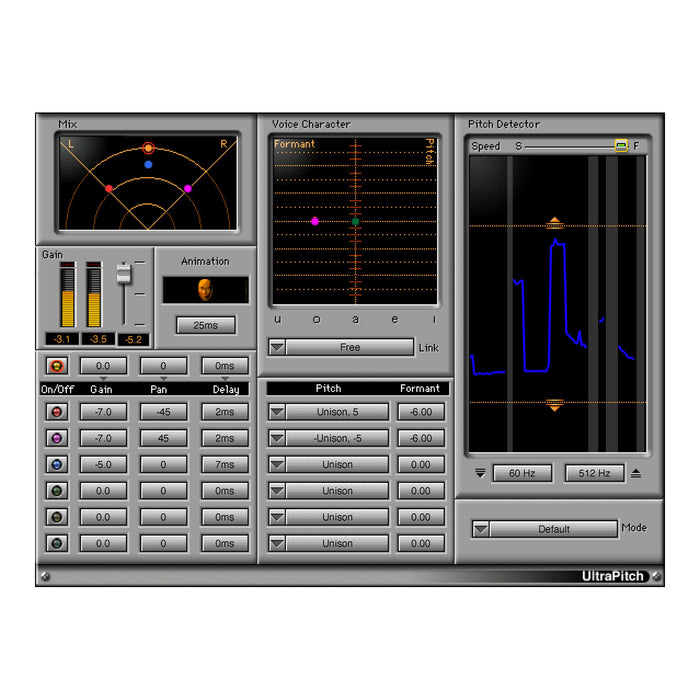Screen dimensions: 700x700
Task: Click the vowel 'a' label under grid
Action: point(355,319)
